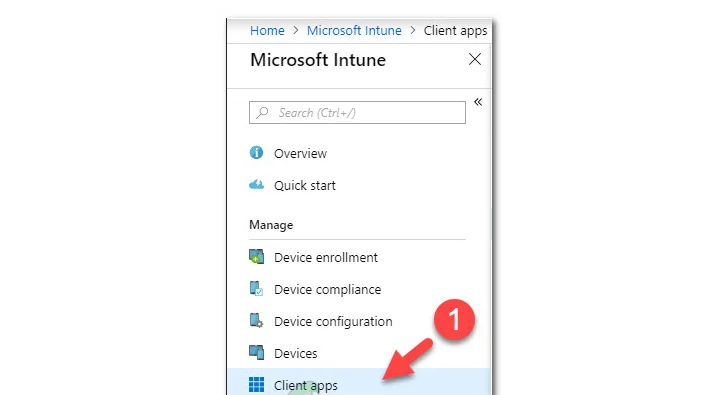Screen dimensions: 701x395
Task: Click the Device enrollment icon
Action: click(256, 257)
